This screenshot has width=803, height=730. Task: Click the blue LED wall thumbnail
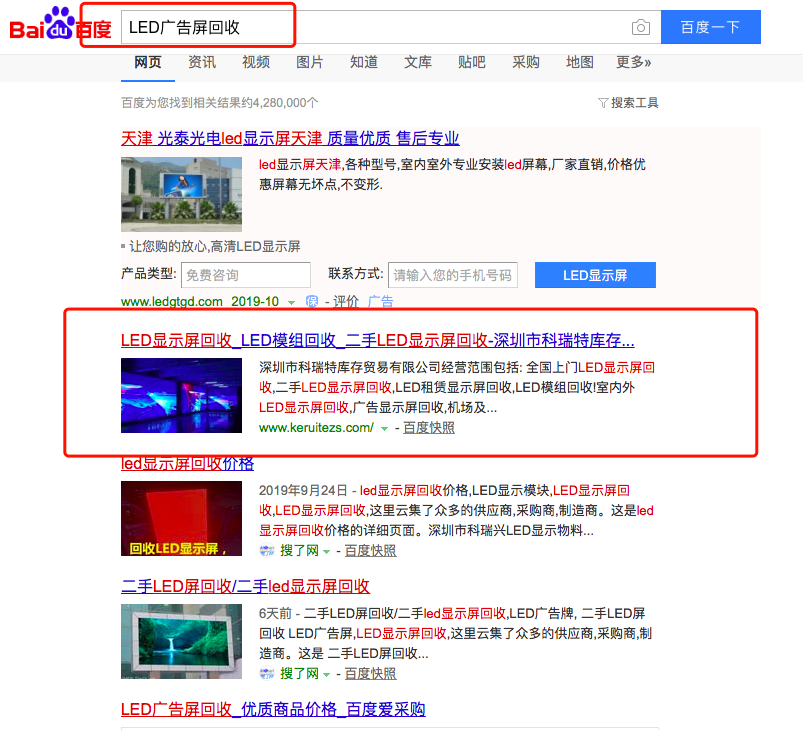point(181,395)
